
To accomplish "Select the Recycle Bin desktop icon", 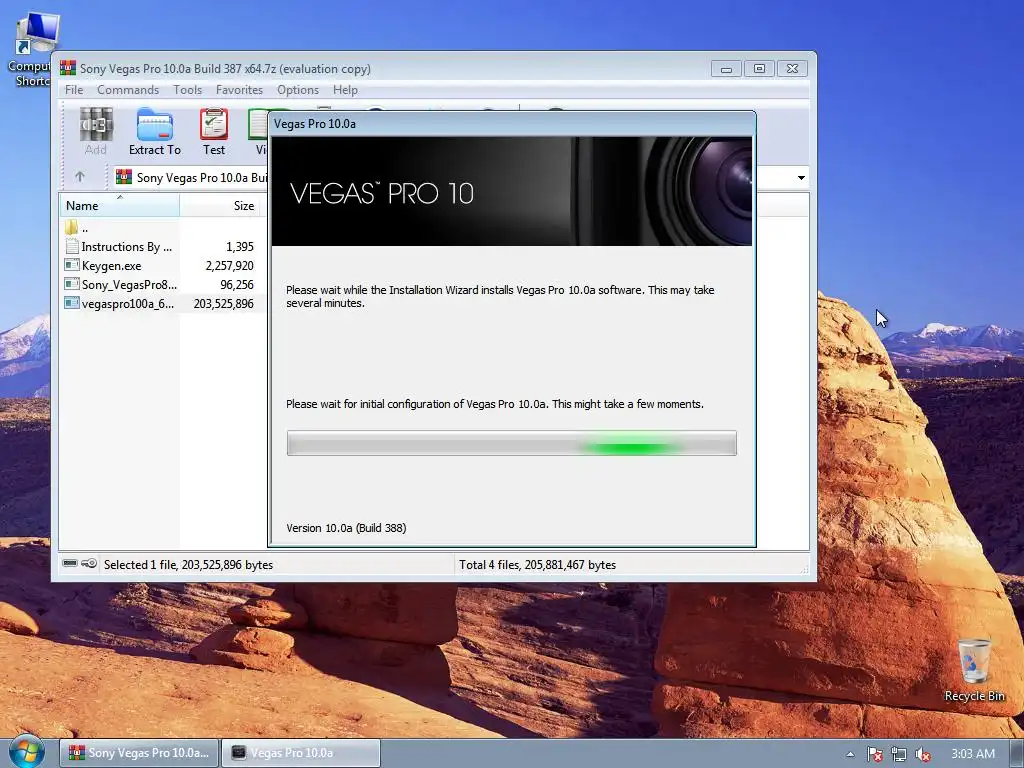I will pyautogui.click(x=974, y=670).
